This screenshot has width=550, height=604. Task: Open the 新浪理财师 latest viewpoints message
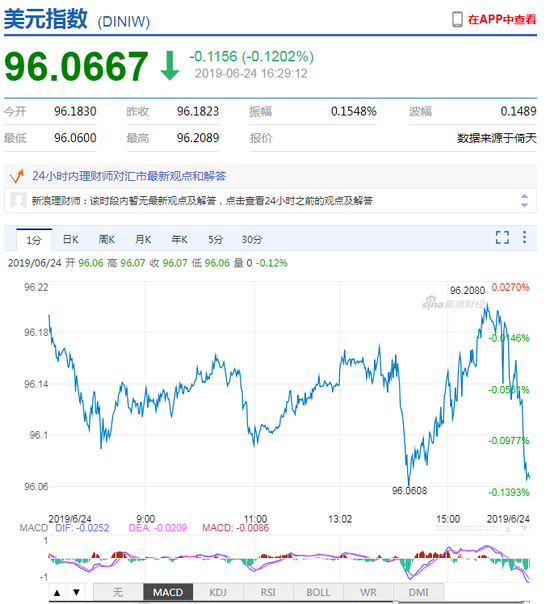point(202,201)
